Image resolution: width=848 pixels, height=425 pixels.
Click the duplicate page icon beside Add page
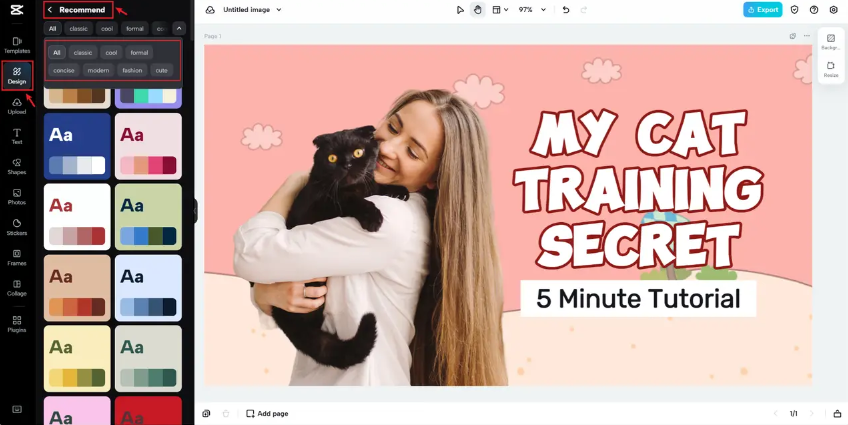[x=206, y=414]
